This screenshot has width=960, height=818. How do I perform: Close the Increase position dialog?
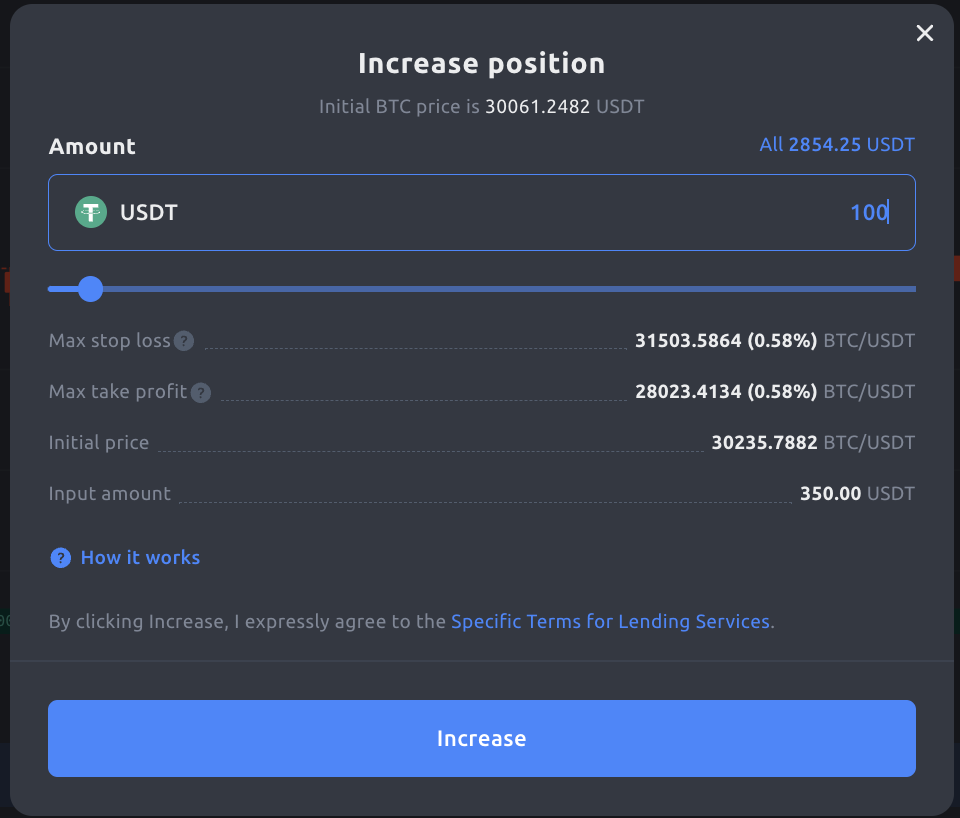coord(924,33)
